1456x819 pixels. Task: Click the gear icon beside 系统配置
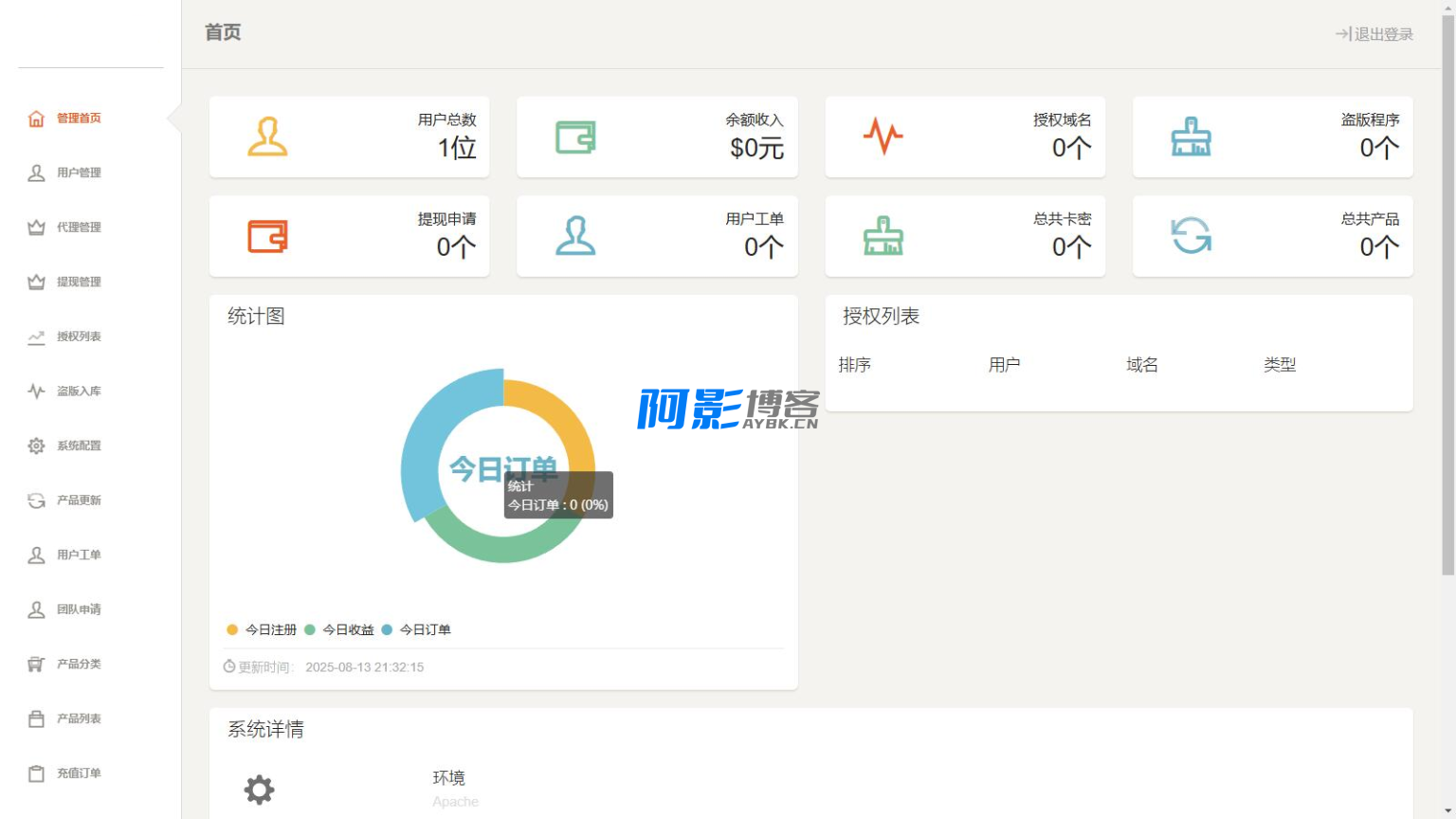(36, 446)
